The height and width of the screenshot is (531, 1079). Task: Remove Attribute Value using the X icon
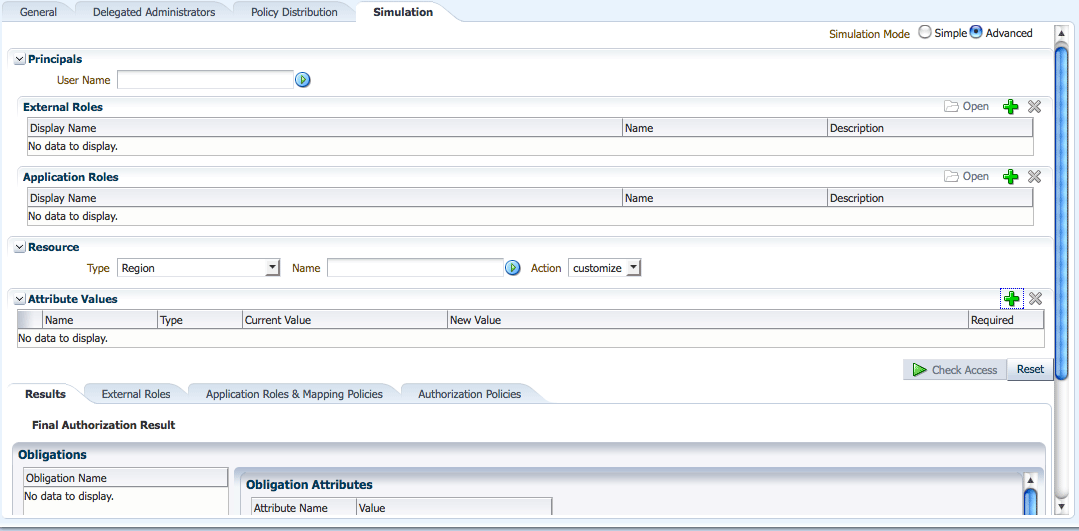click(1035, 299)
